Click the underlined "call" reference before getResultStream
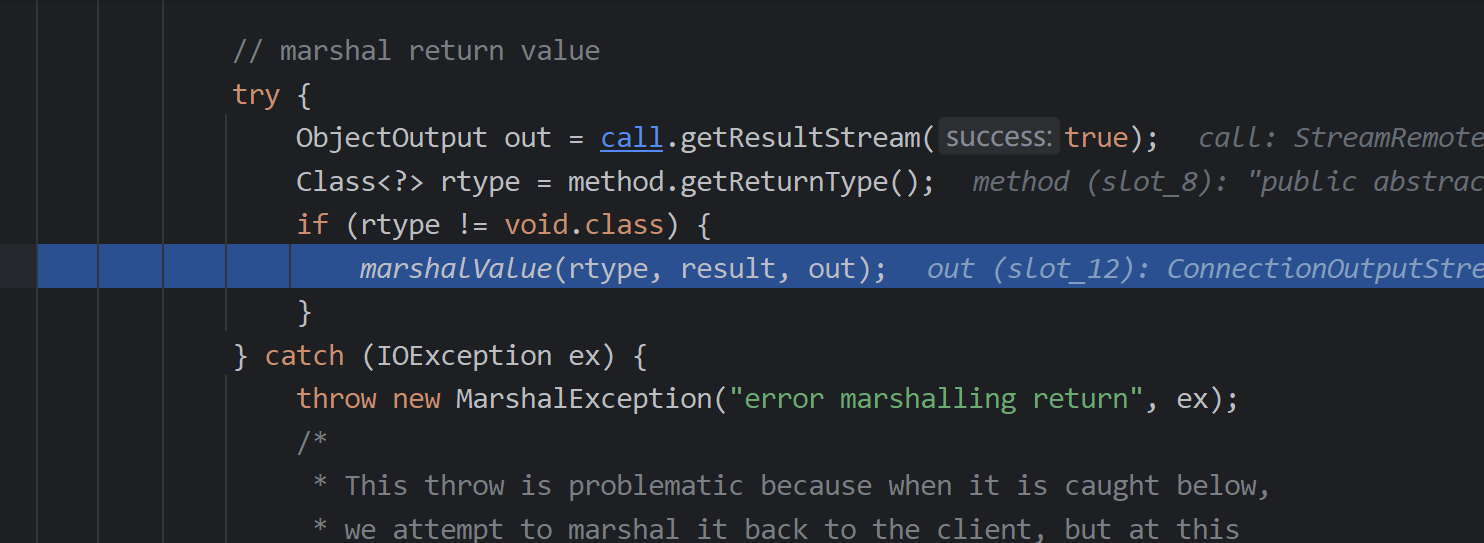This screenshot has width=1484, height=543. (x=631, y=138)
